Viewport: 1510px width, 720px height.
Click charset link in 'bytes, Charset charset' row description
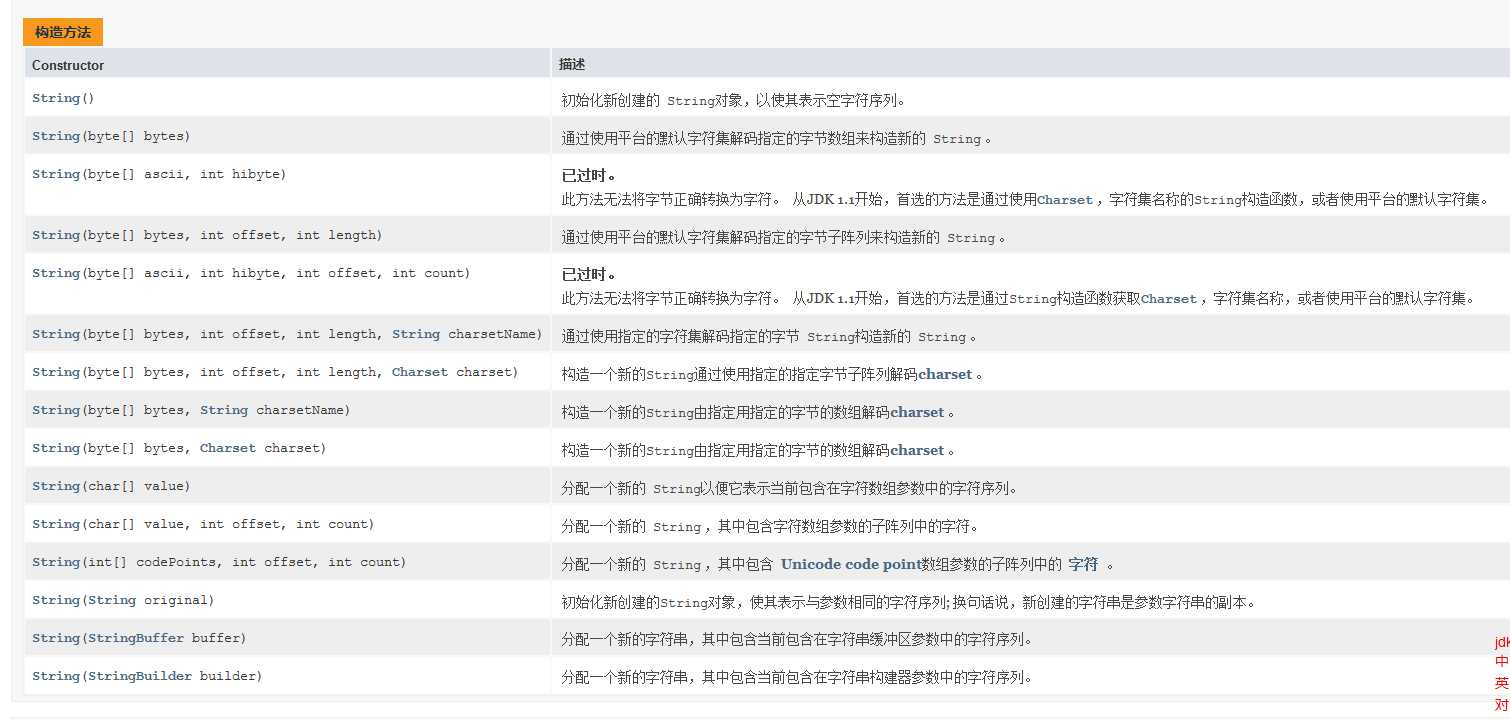click(x=917, y=451)
